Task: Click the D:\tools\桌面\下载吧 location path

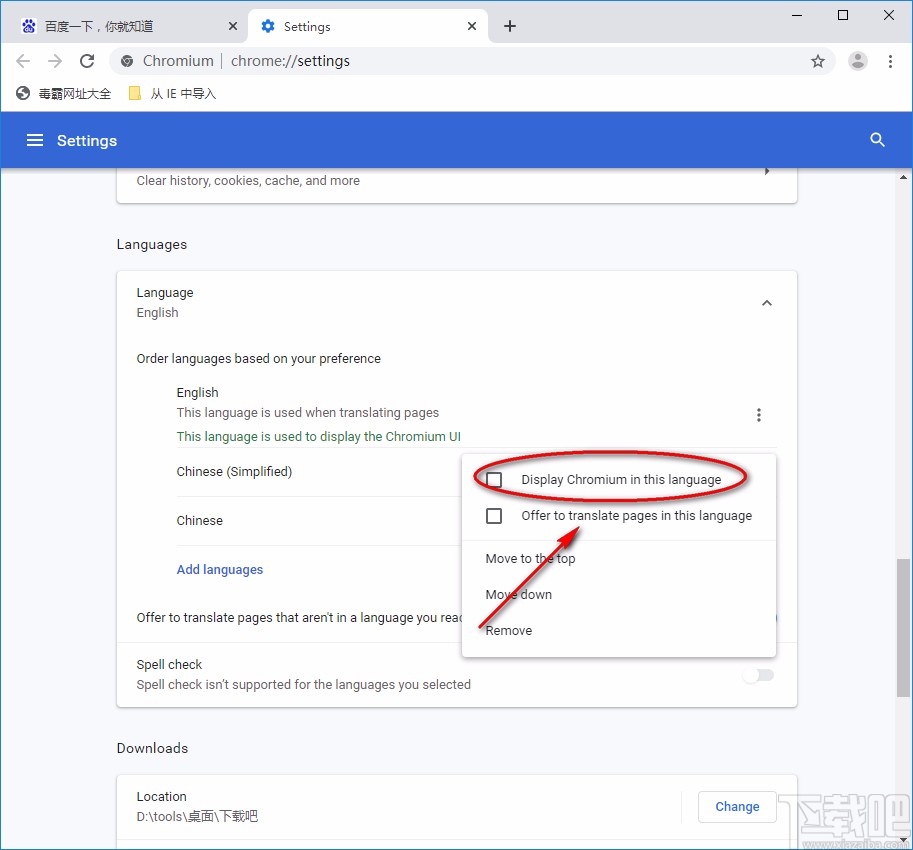Action: (x=197, y=816)
